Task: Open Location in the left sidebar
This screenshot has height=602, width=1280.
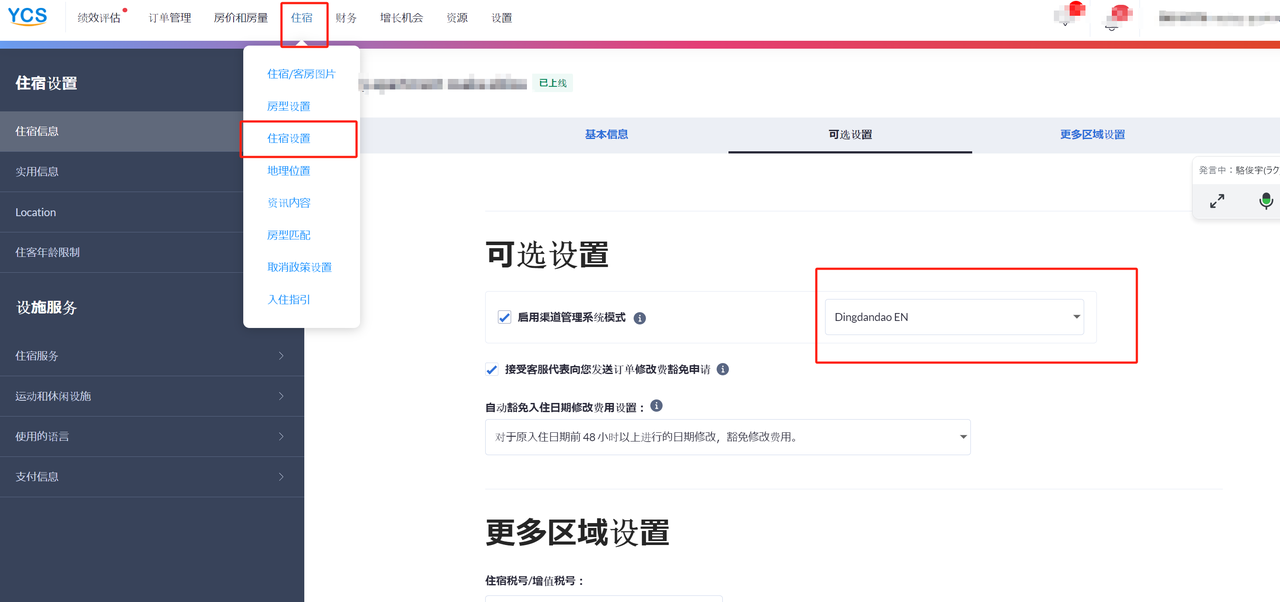Action: point(36,212)
